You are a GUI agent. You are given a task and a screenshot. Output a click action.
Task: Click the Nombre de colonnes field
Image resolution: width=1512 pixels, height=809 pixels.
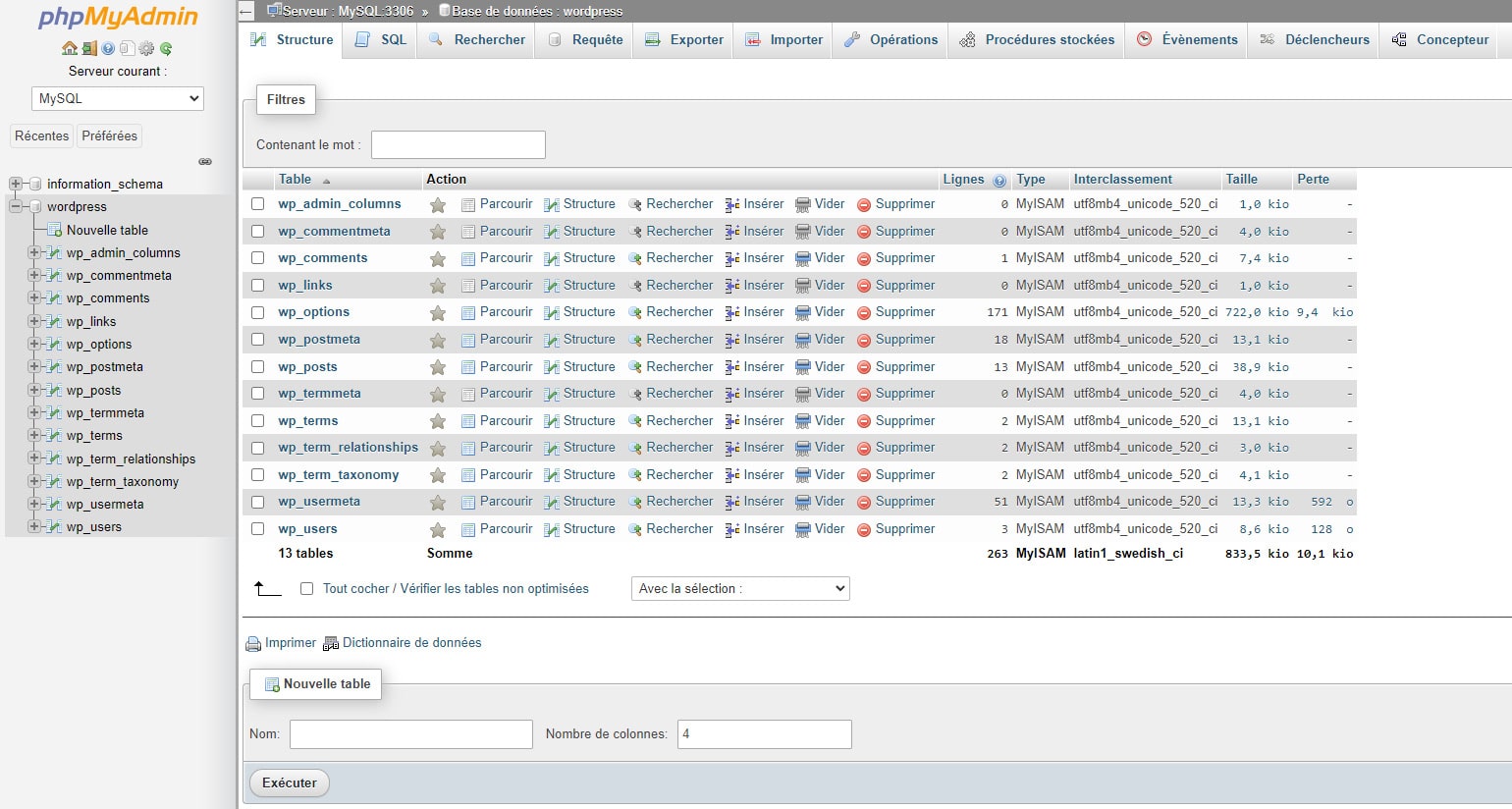(765, 734)
